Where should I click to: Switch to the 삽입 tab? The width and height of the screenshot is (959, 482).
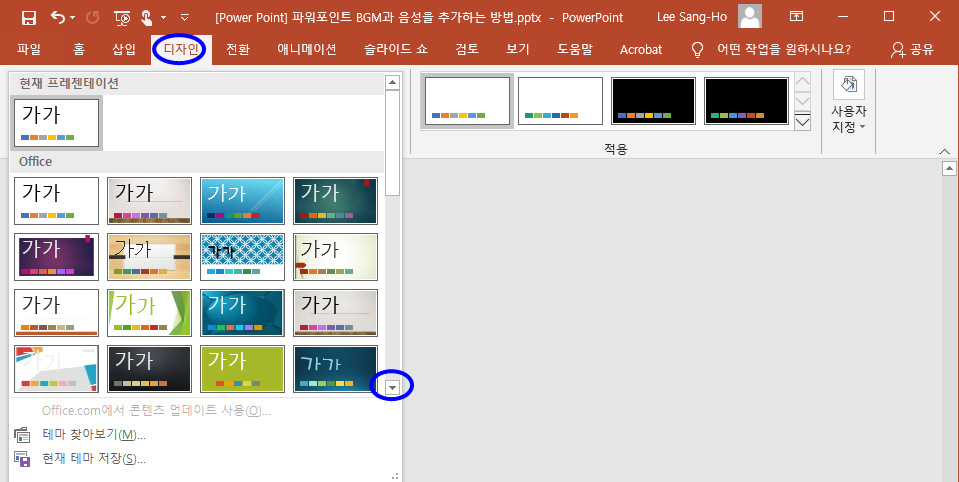click(124, 50)
